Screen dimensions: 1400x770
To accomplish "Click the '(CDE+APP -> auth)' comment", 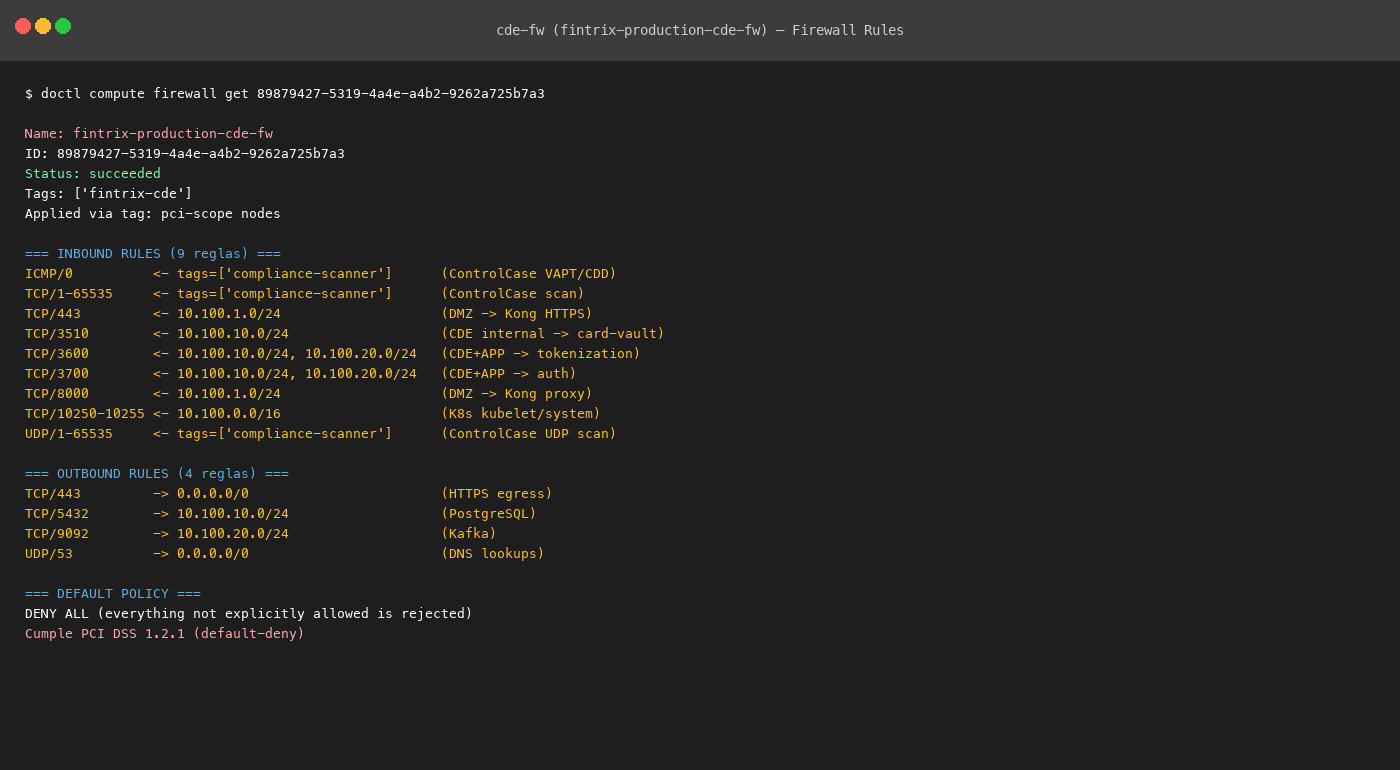I will coord(509,373).
